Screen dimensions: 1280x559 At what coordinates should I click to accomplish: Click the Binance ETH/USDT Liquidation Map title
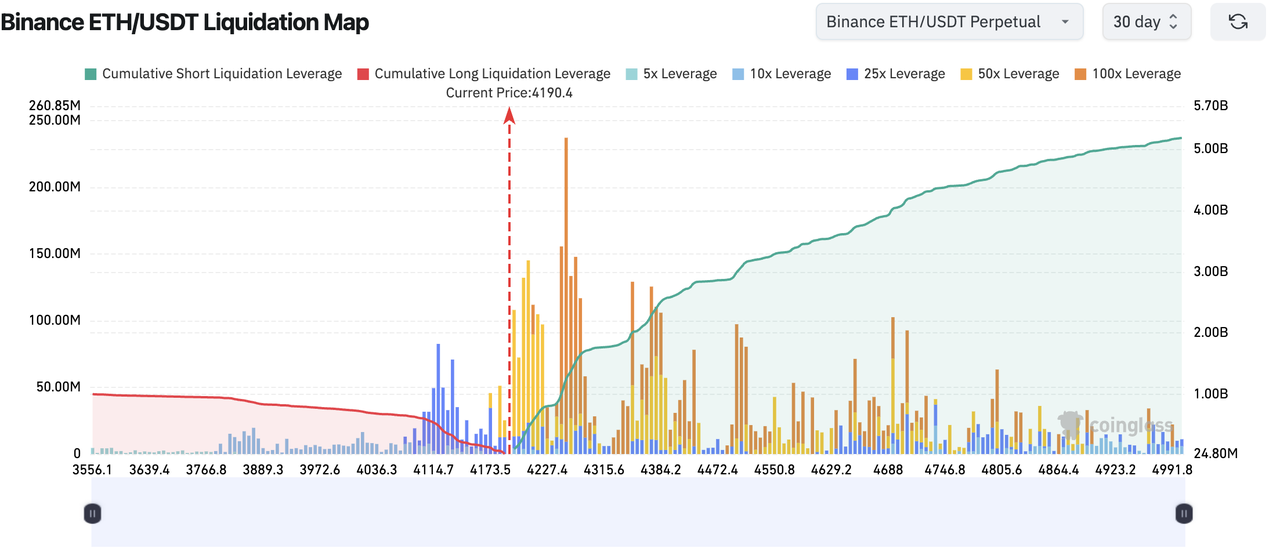point(185,22)
